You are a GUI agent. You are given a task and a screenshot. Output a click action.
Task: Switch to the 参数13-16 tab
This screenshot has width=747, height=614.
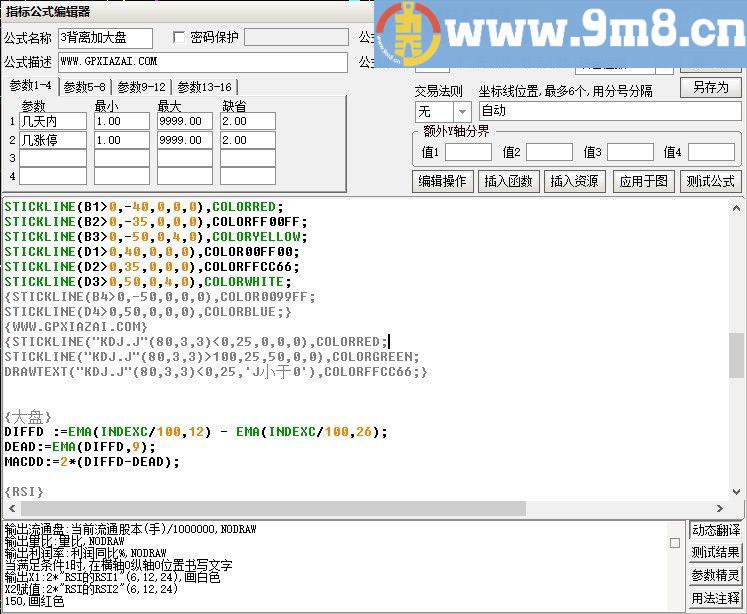tap(204, 87)
